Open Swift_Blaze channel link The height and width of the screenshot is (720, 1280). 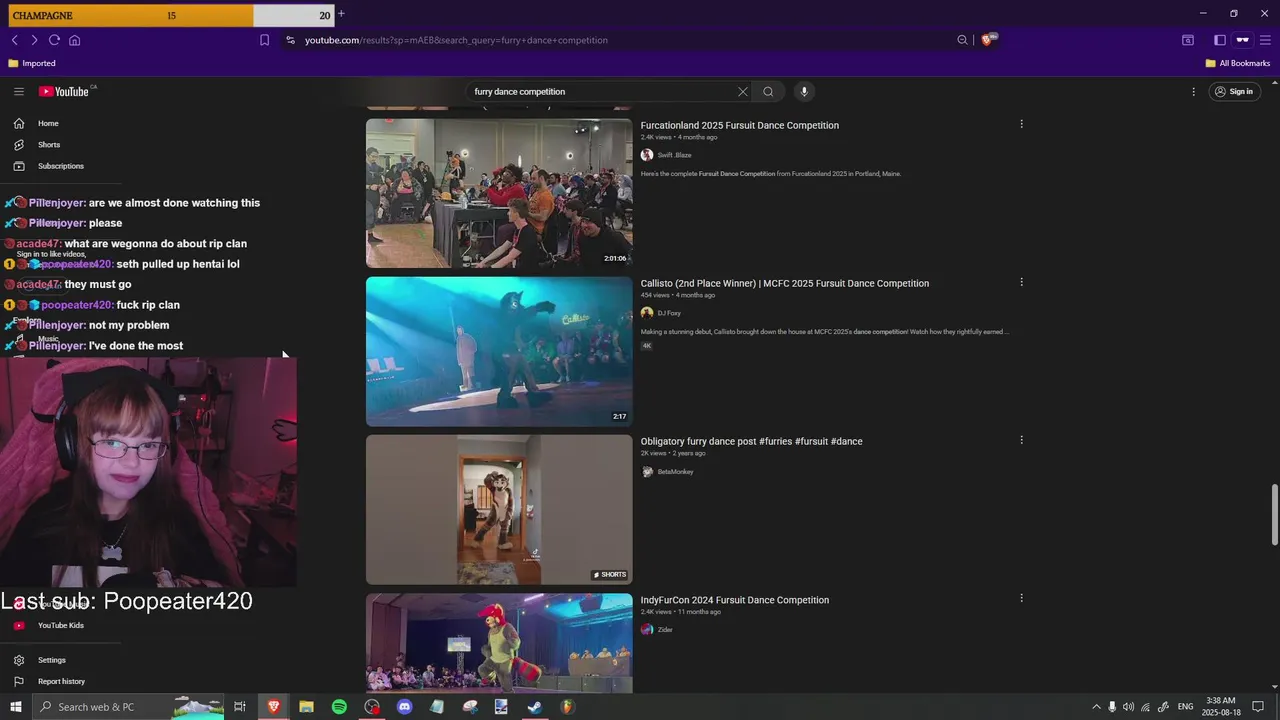[x=674, y=155]
